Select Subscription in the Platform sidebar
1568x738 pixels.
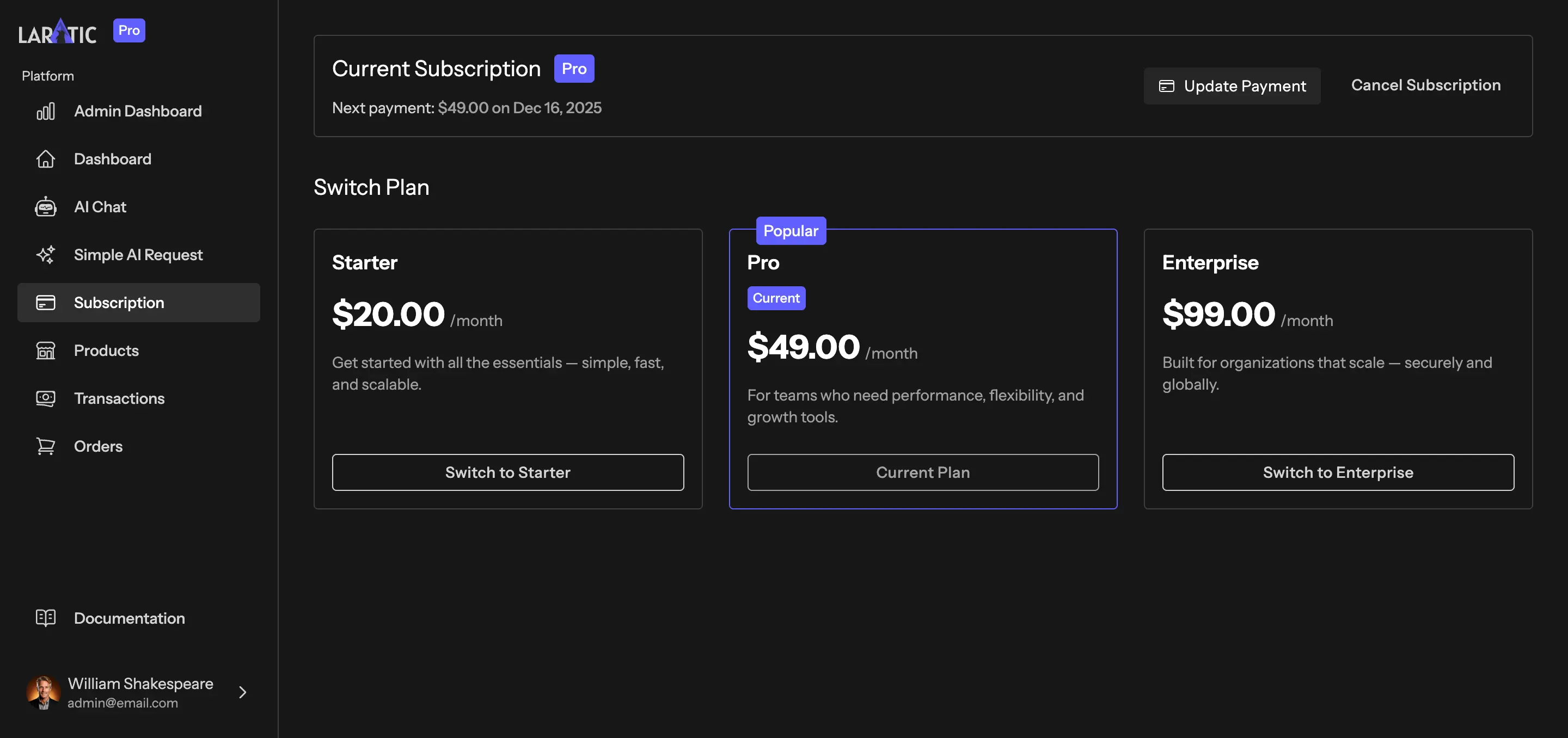pyautogui.click(x=119, y=302)
